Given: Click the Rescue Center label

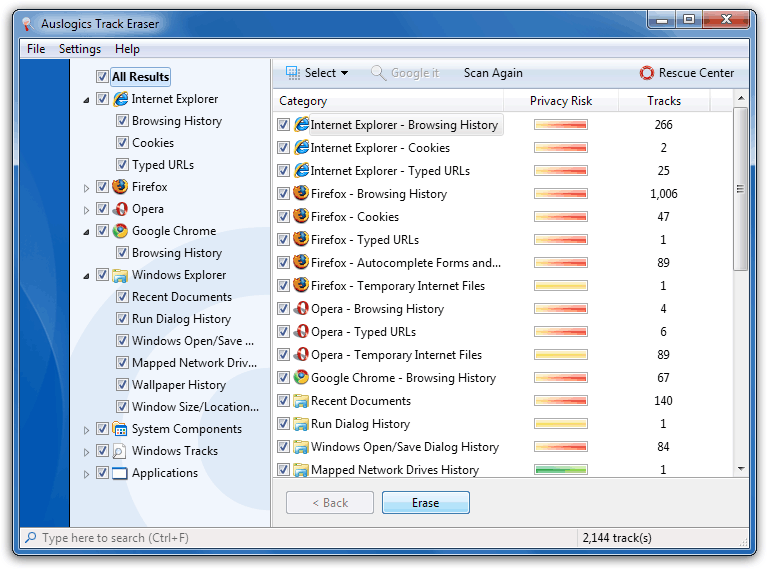Looking at the screenshot, I should [696, 73].
